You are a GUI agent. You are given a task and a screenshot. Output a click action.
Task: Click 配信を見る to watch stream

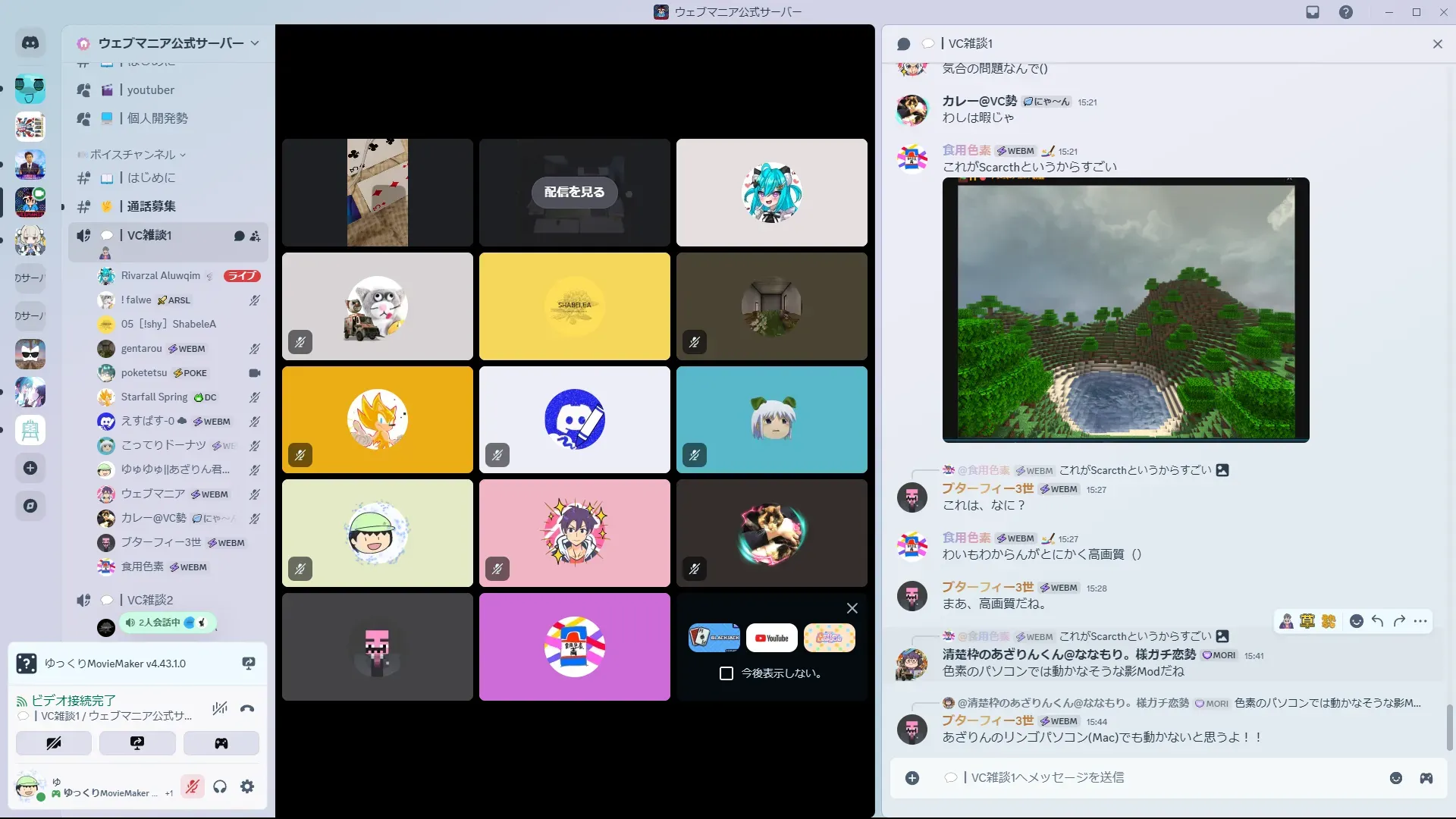(x=574, y=193)
